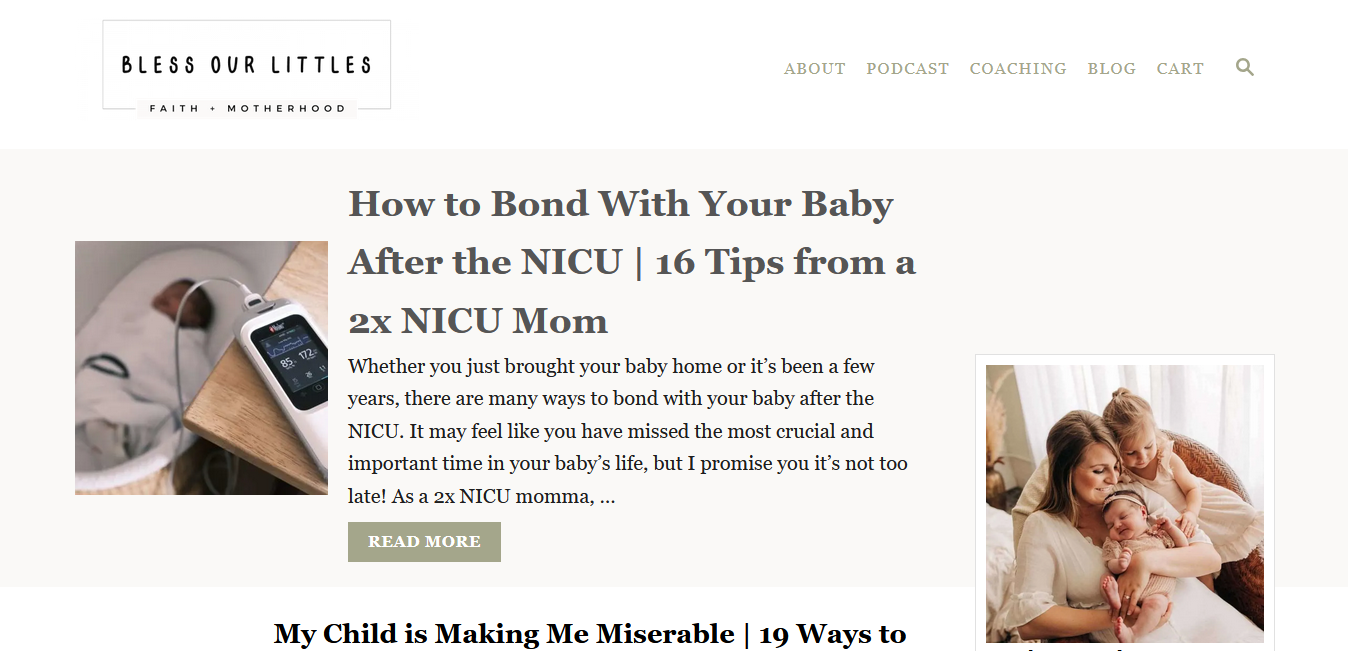The height and width of the screenshot is (651, 1348).
Task: View the Cart from the header
Action: [1180, 69]
